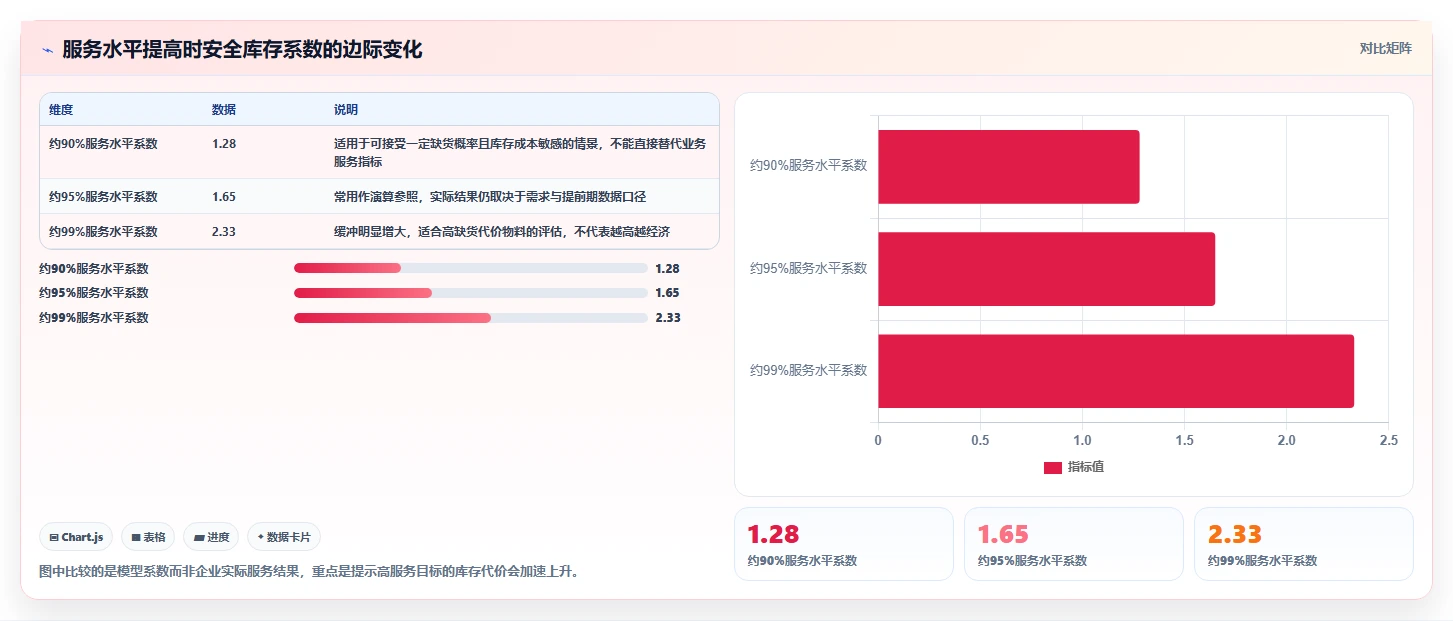
Task: Click progress label 约95%服务水平系数
Action: (x=94, y=293)
